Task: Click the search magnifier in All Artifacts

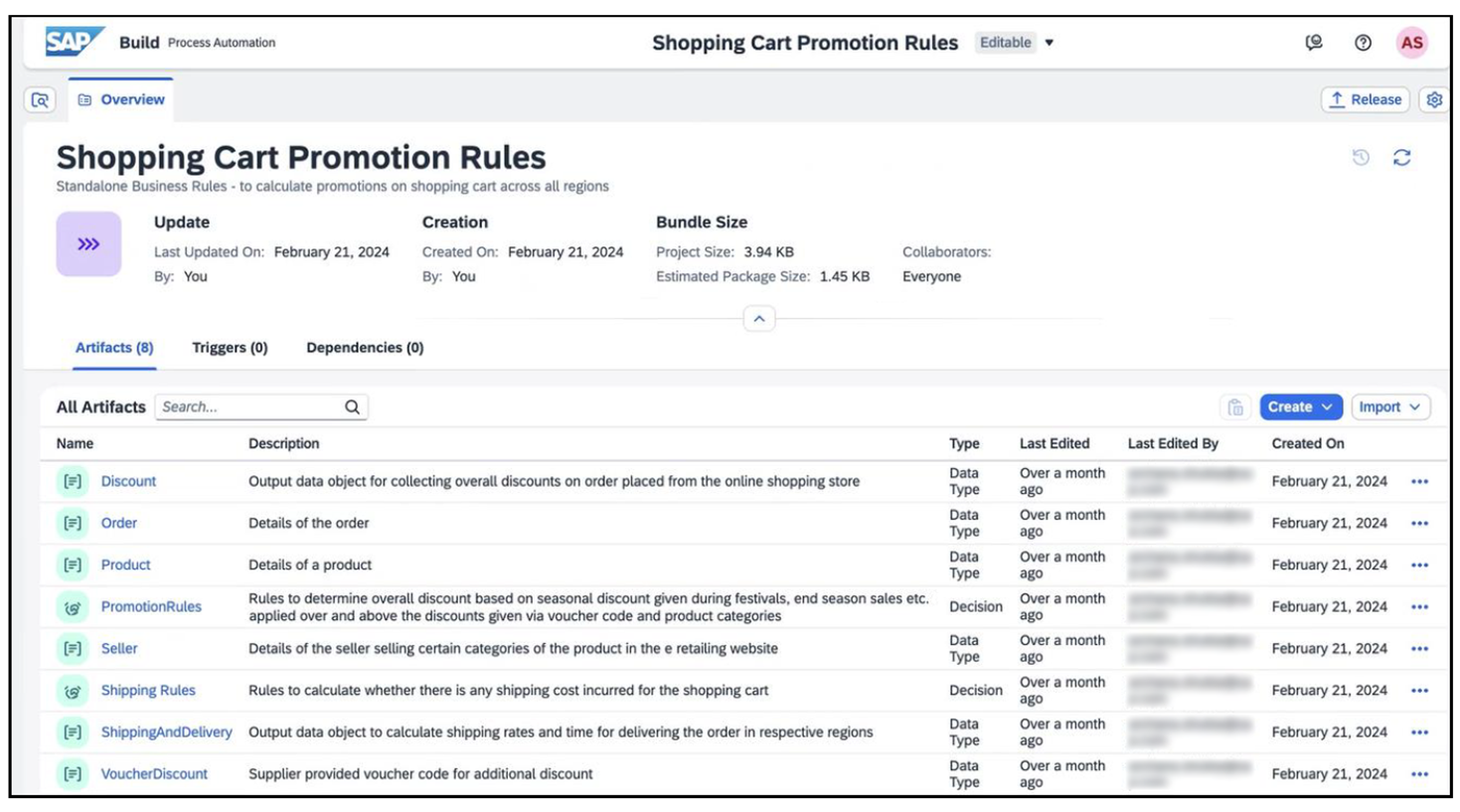Action: pos(352,406)
